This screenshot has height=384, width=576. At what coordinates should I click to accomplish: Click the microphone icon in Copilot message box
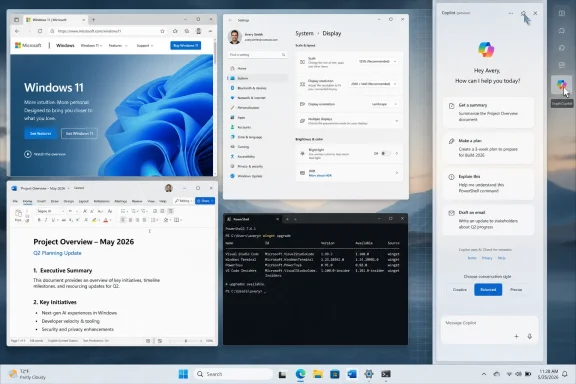529,336
